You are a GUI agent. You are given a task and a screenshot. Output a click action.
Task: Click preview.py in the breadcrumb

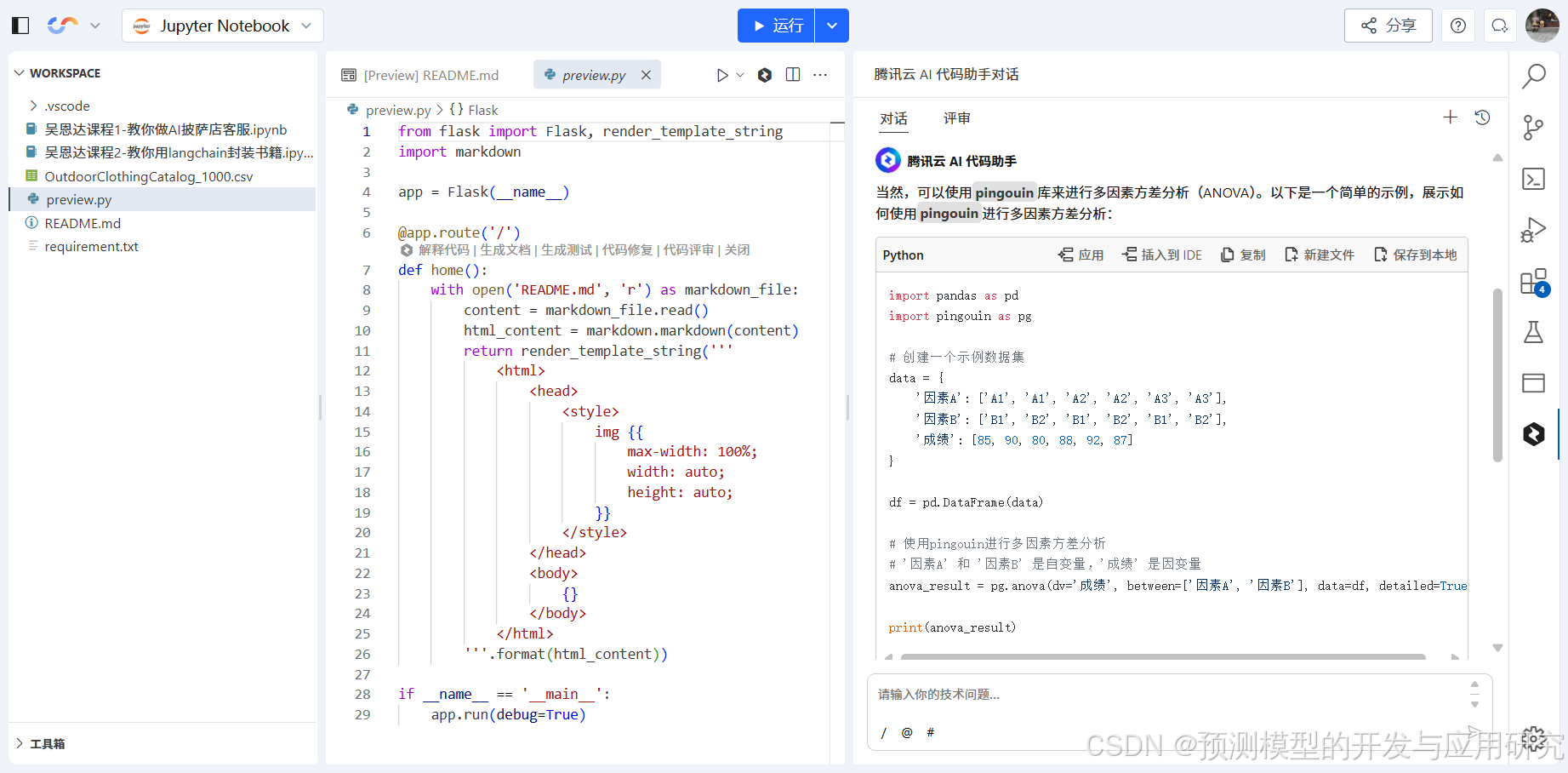[397, 110]
